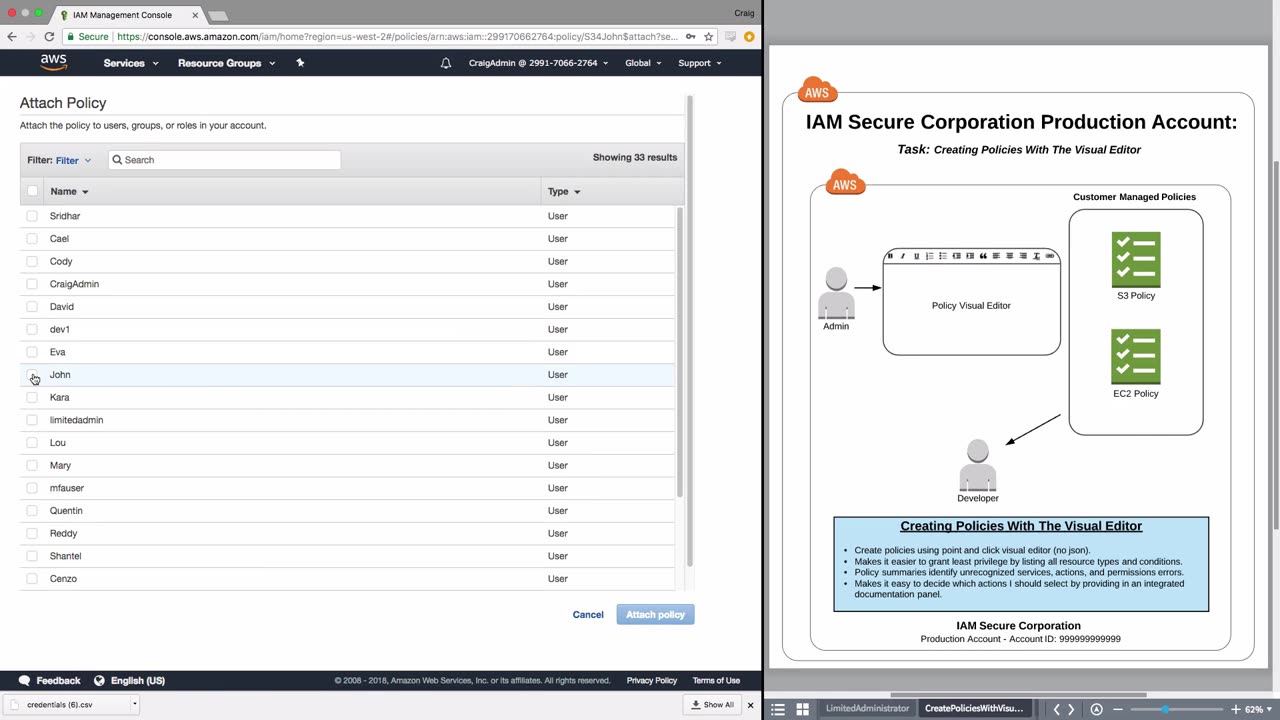The height and width of the screenshot is (720, 1280).
Task: Open the credentials (6).csv downloaded file
Action: pos(60,705)
